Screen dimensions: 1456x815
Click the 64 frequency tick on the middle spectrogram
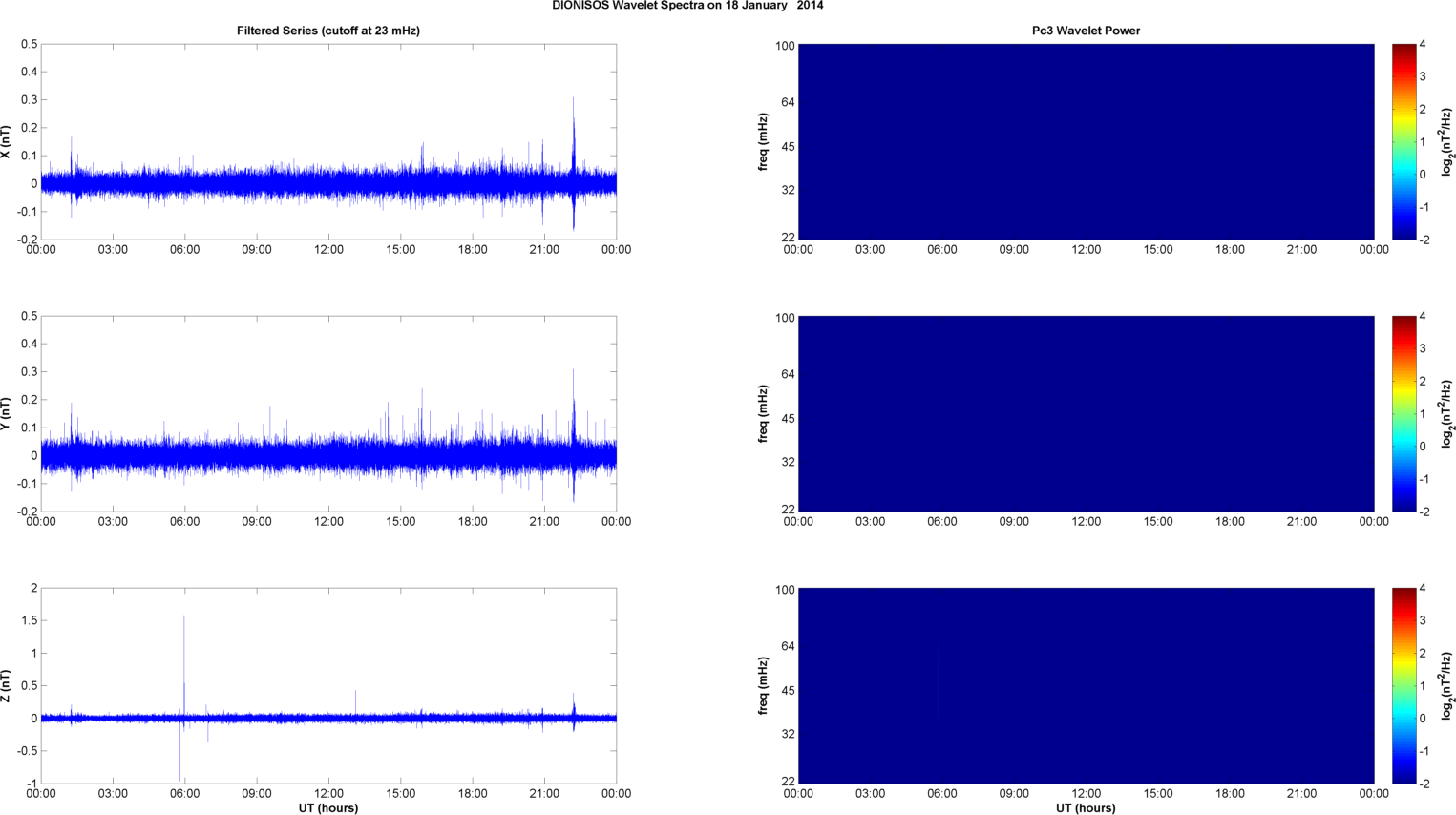point(788,375)
